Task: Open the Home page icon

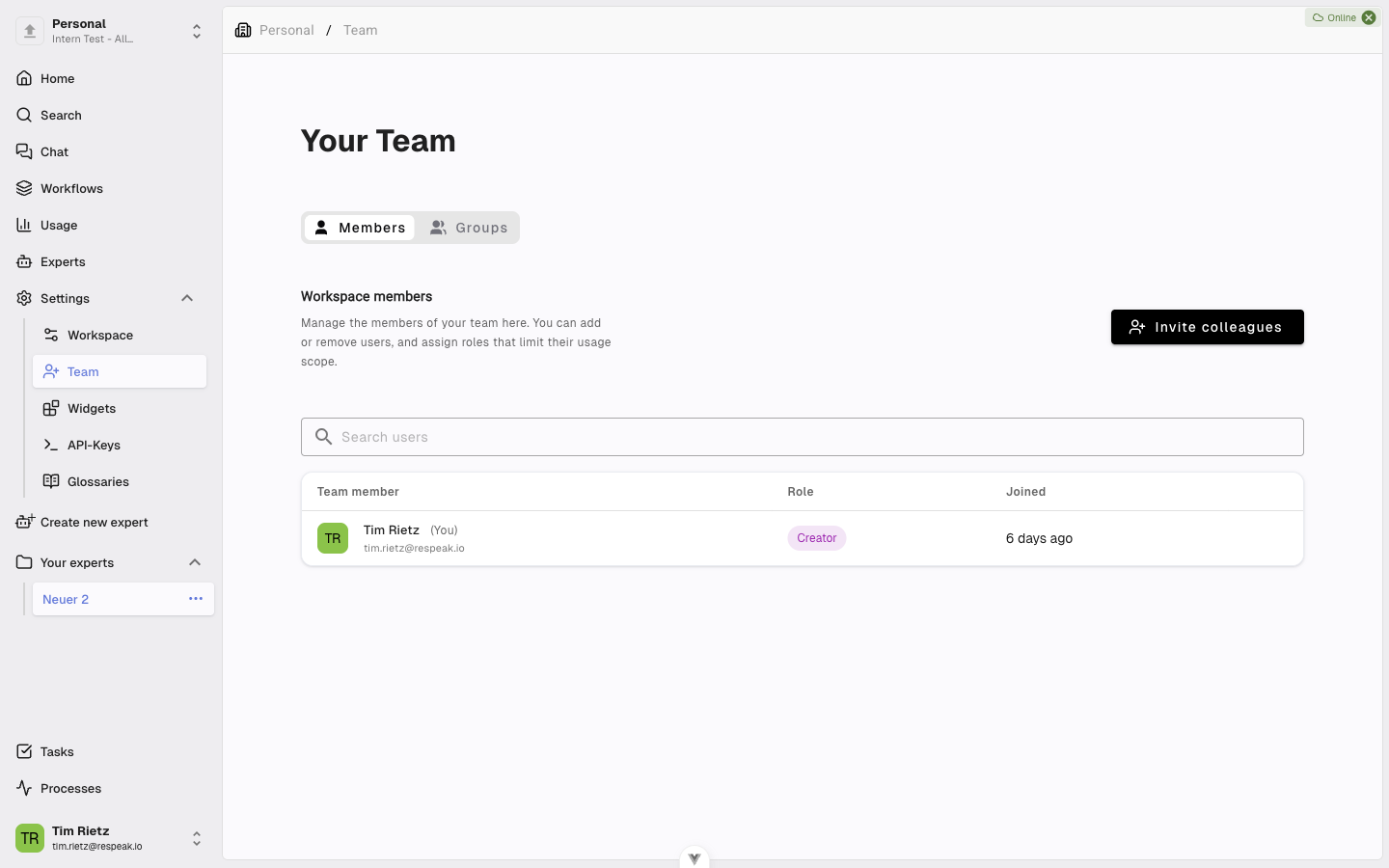Action: pos(24,78)
